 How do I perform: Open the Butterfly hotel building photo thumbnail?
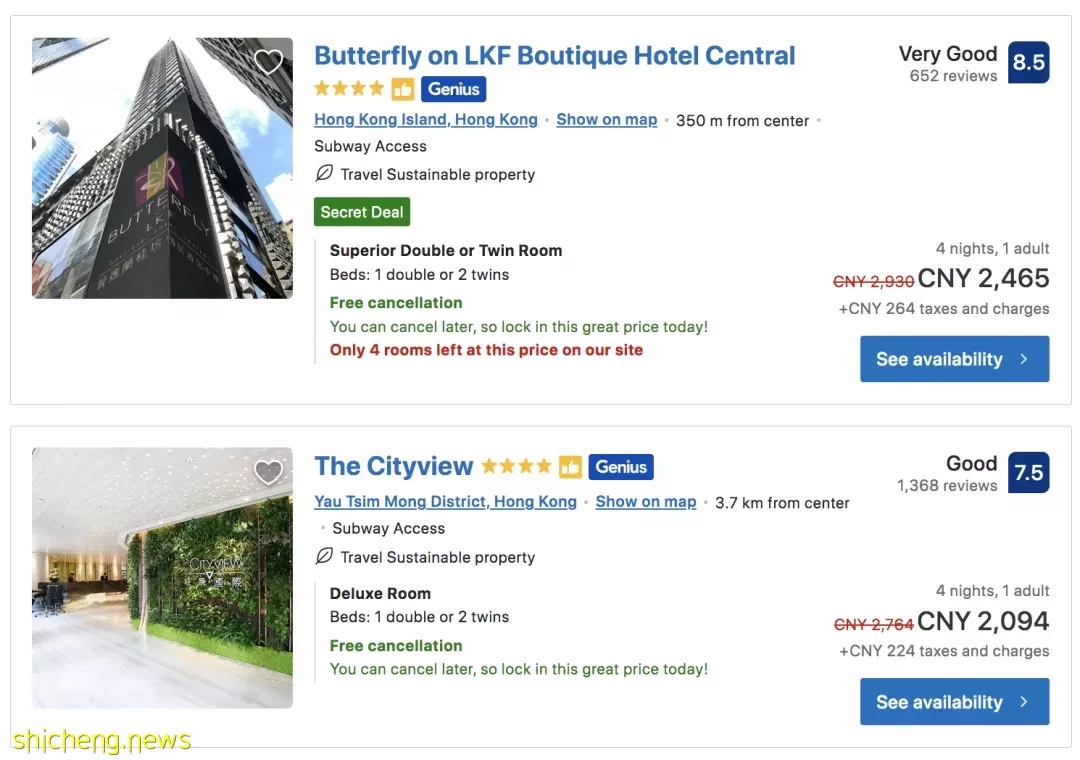163,168
